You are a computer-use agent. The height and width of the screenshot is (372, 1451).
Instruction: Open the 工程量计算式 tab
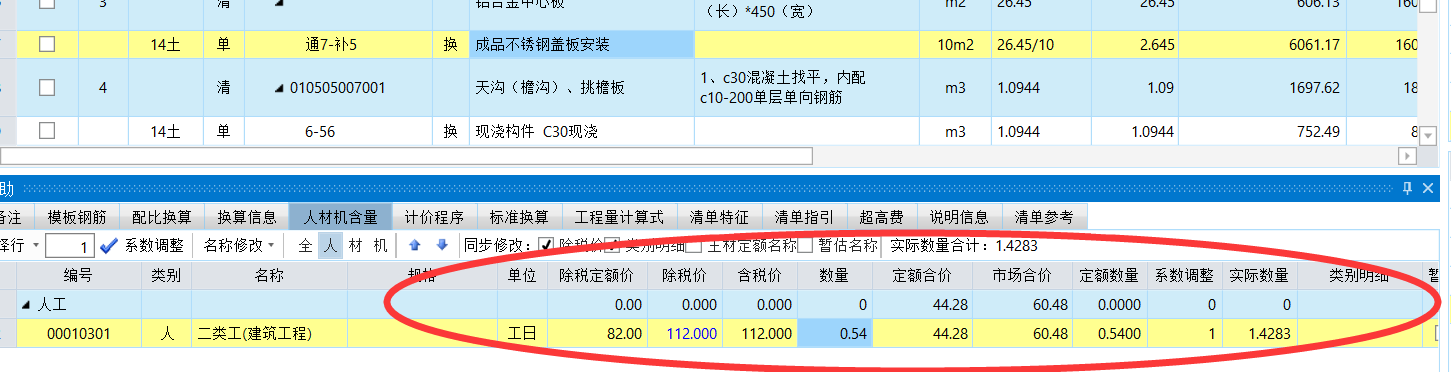(619, 217)
